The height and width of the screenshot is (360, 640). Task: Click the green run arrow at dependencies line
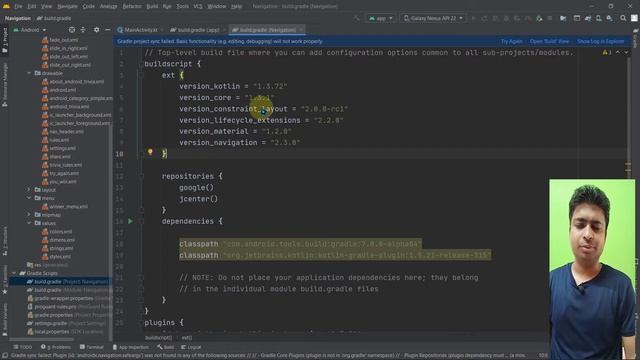click(x=130, y=221)
